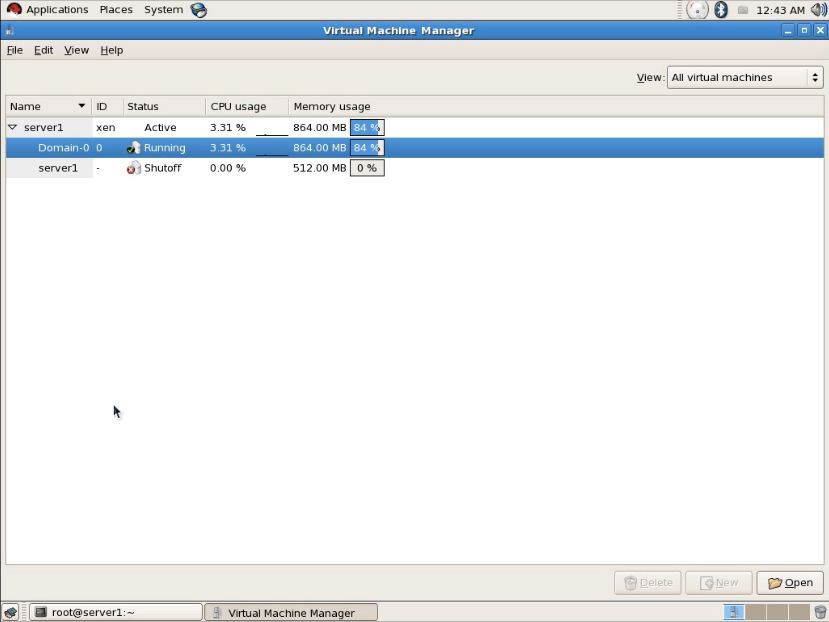Screen dimensions: 829x622
Task: Click the Active status text
Action: coord(160,127)
